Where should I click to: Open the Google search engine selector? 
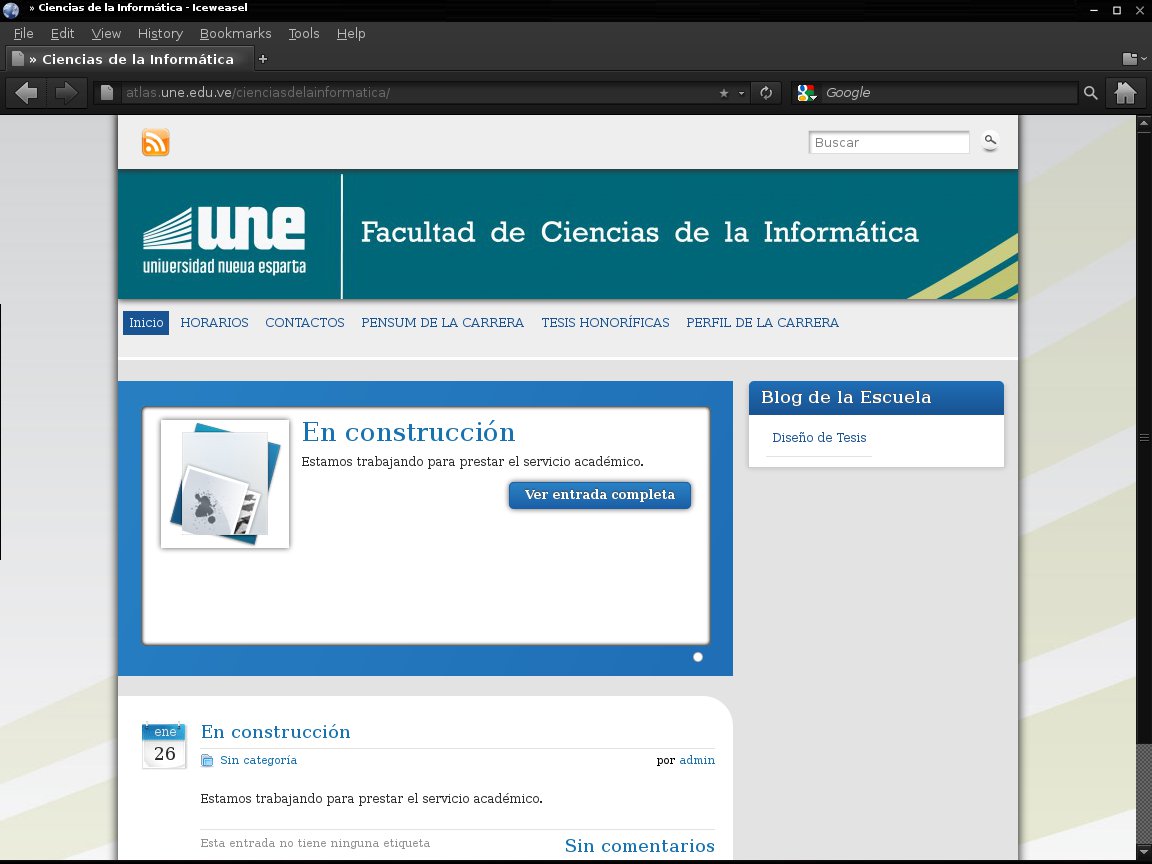[807, 93]
